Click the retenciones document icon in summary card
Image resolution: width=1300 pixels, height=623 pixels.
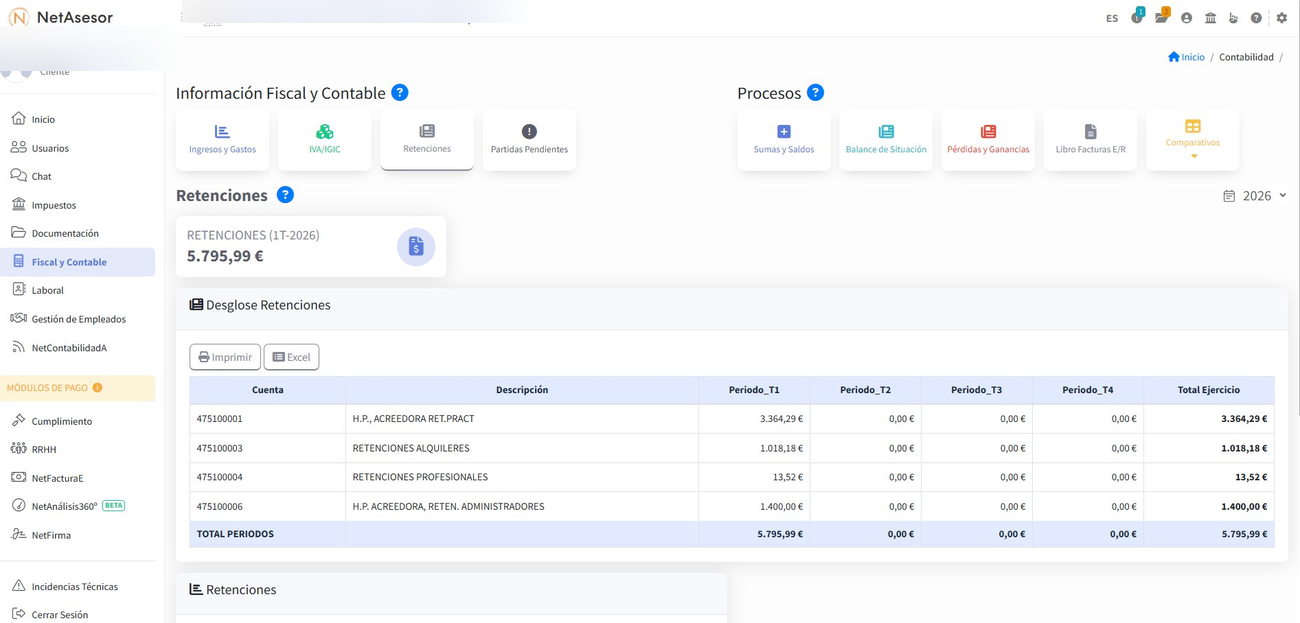coord(415,247)
